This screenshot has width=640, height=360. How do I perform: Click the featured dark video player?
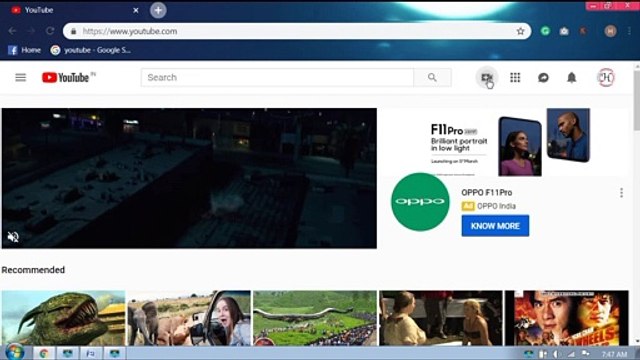[189, 178]
